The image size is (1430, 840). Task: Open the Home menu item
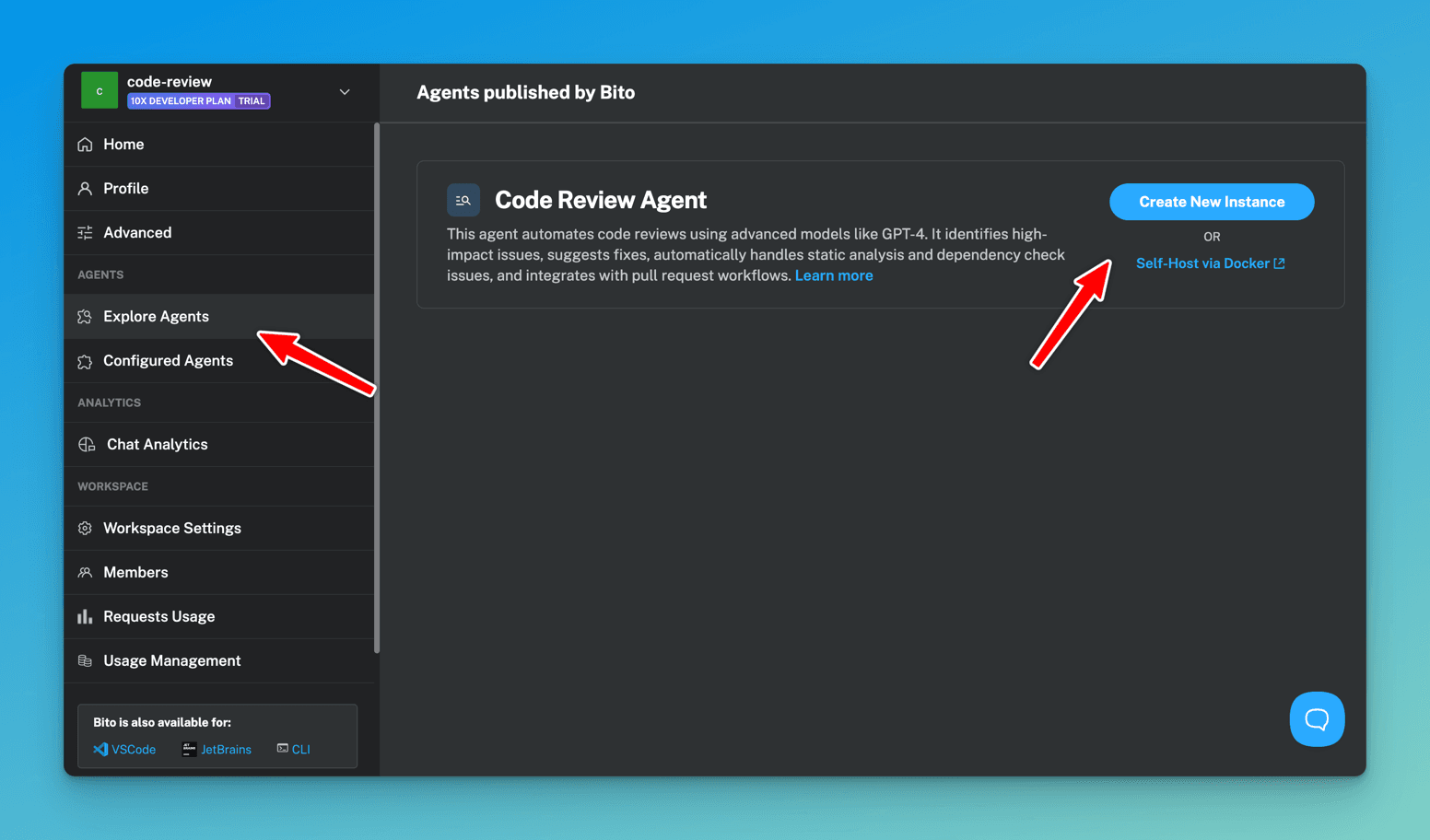pos(219,145)
